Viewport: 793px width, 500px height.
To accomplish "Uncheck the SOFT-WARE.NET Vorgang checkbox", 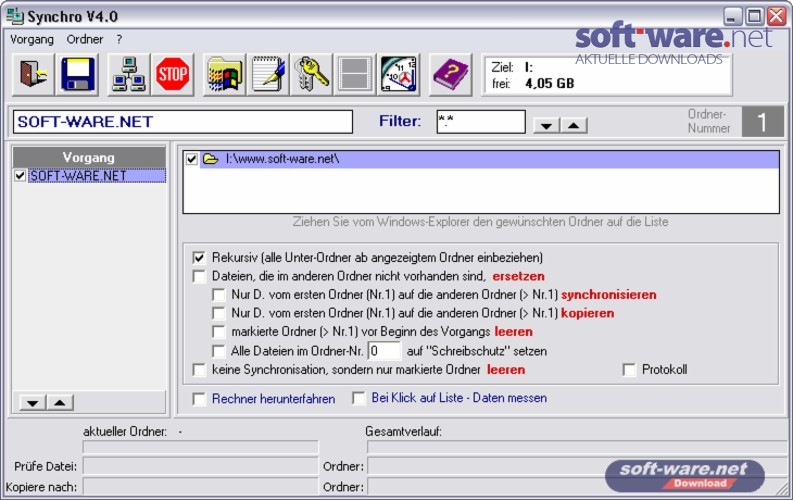I will click(x=20, y=176).
